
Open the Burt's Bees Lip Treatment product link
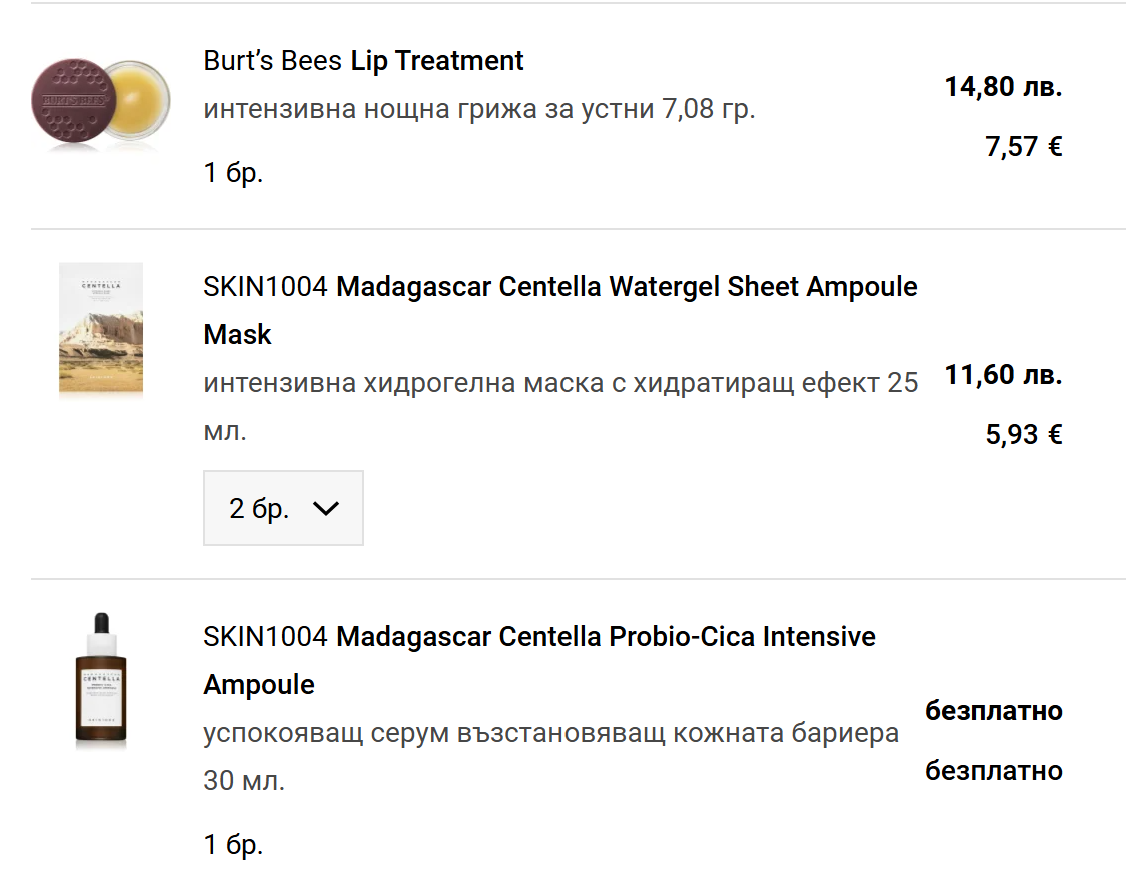pyautogui.click(x=436, y=61)
